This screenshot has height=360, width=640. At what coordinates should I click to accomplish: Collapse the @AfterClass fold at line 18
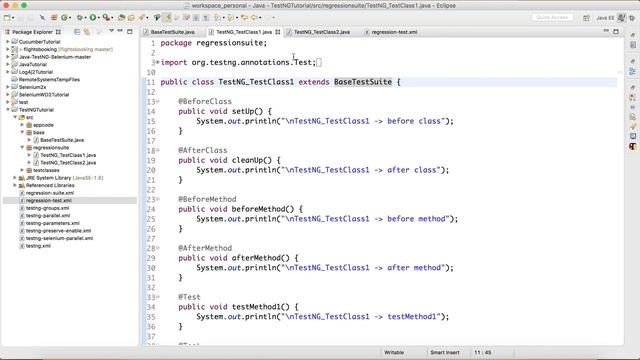click(158, 150)
